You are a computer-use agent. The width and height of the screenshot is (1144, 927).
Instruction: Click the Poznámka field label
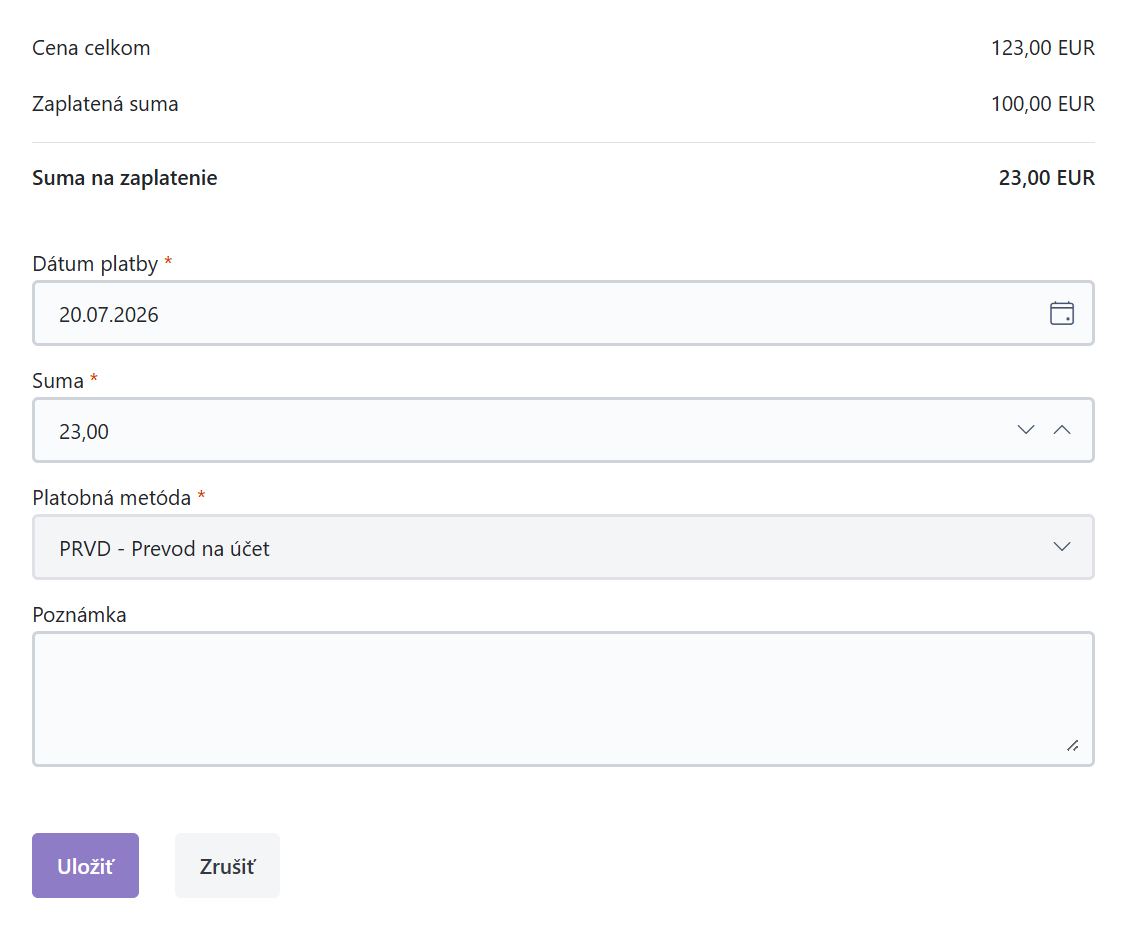pyautogui.click(x=80, y=615)
